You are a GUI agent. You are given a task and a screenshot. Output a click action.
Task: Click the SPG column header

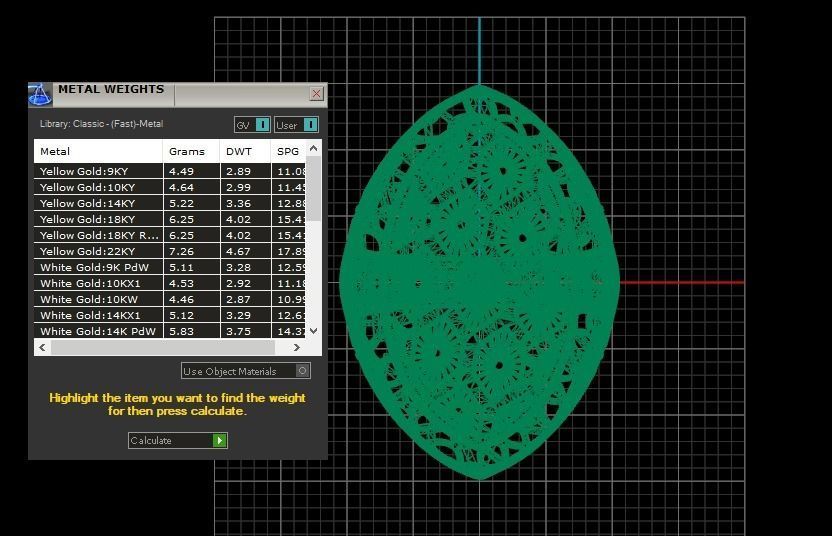tap(288, 151)
